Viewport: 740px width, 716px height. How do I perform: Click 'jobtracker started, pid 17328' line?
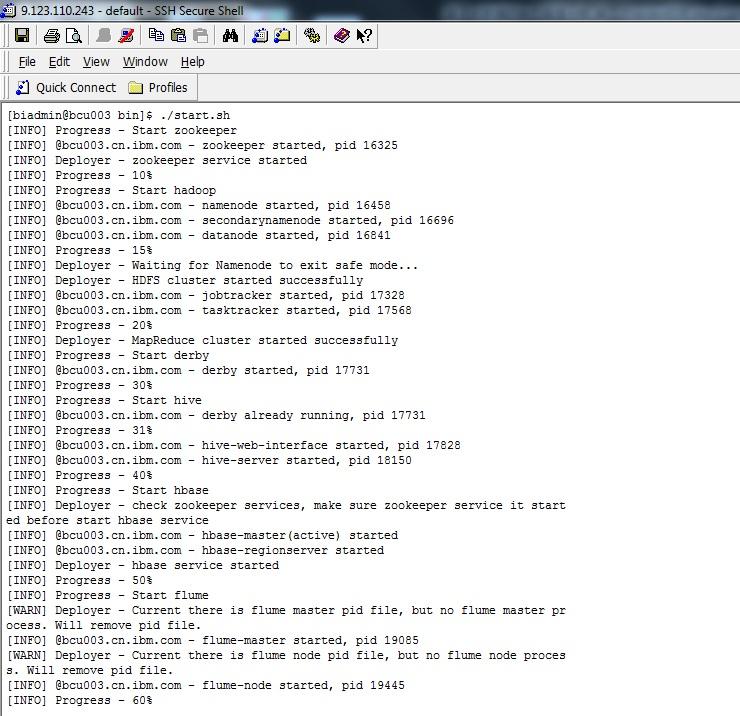(206, 295)
